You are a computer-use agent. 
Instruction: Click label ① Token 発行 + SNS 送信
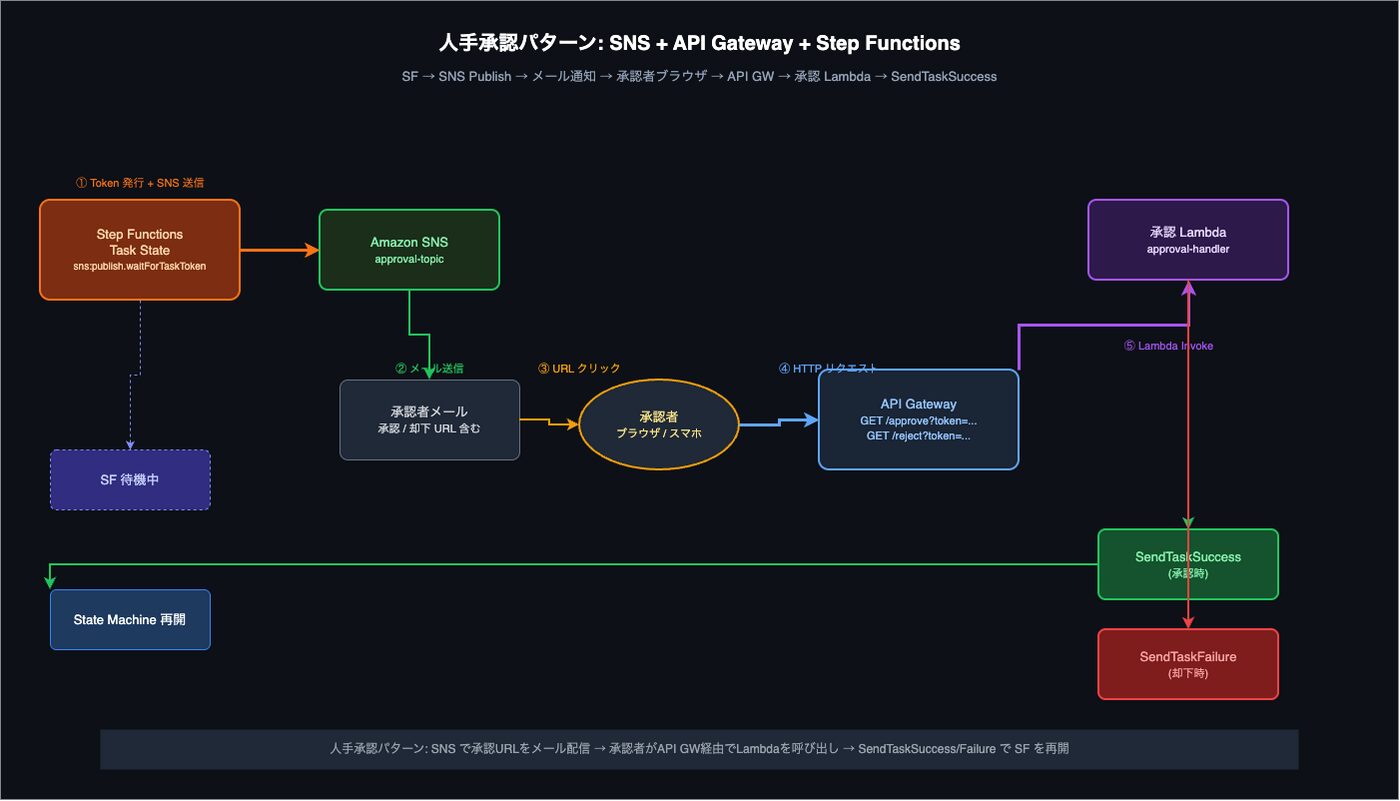click(140, 183)
